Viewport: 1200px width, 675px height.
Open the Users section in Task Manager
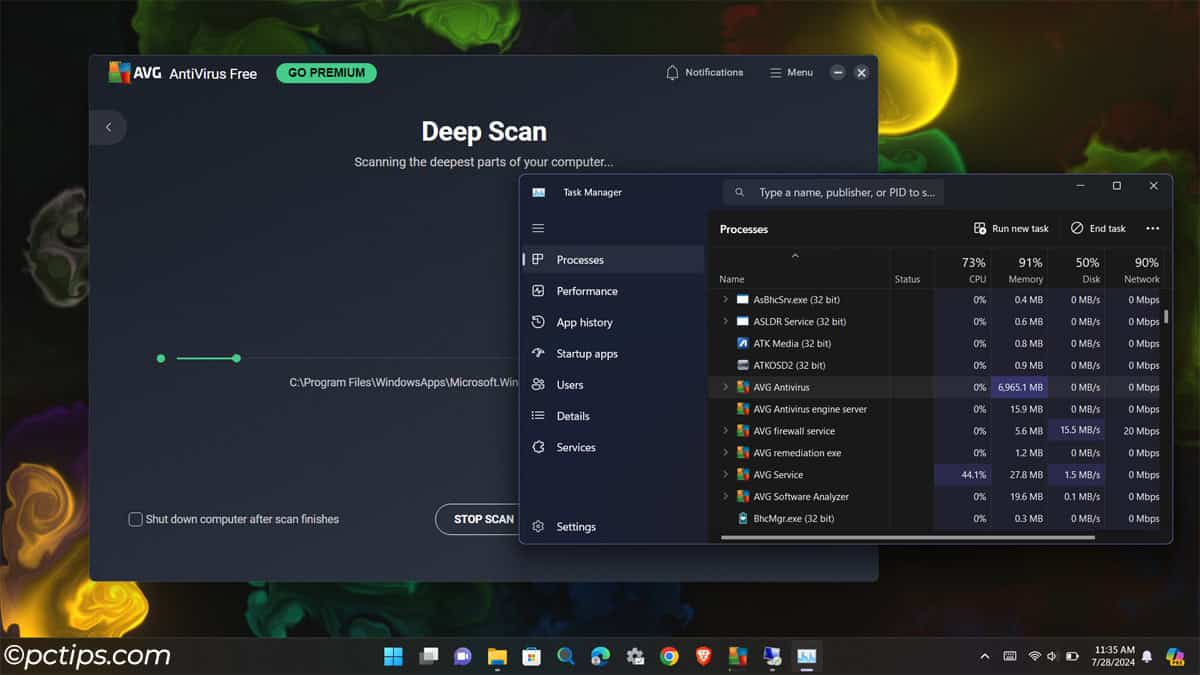pyautogui.click(x=572, y=384)
